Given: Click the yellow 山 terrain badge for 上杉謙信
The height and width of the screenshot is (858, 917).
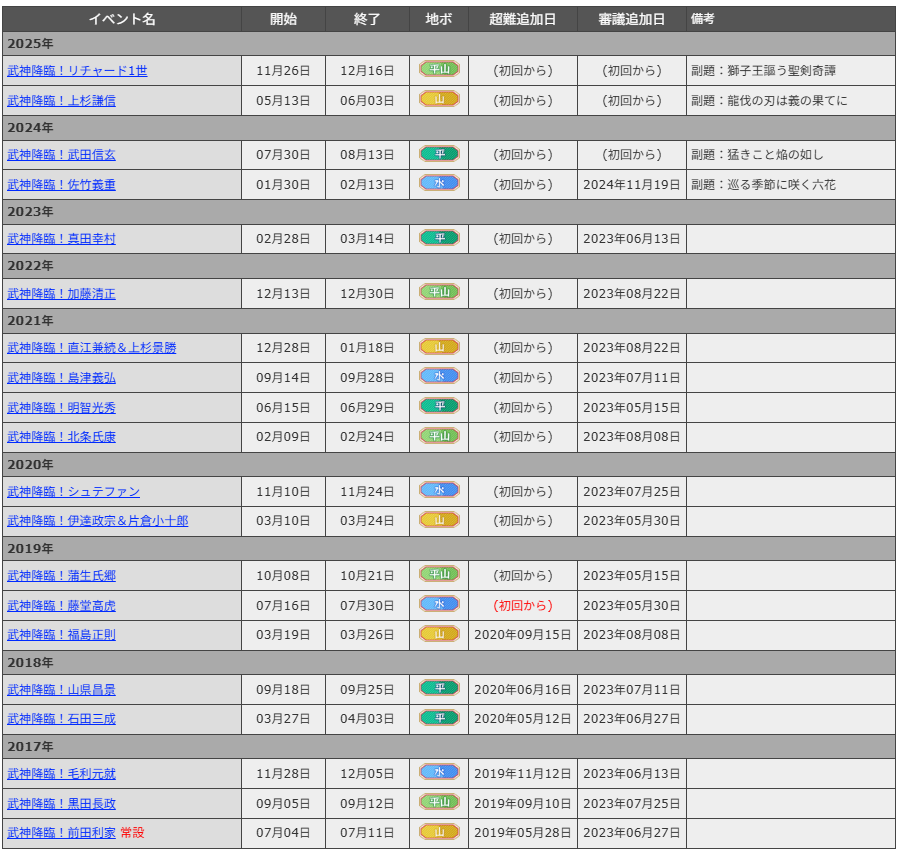Looking at the screenshot, I should point(439,100).
